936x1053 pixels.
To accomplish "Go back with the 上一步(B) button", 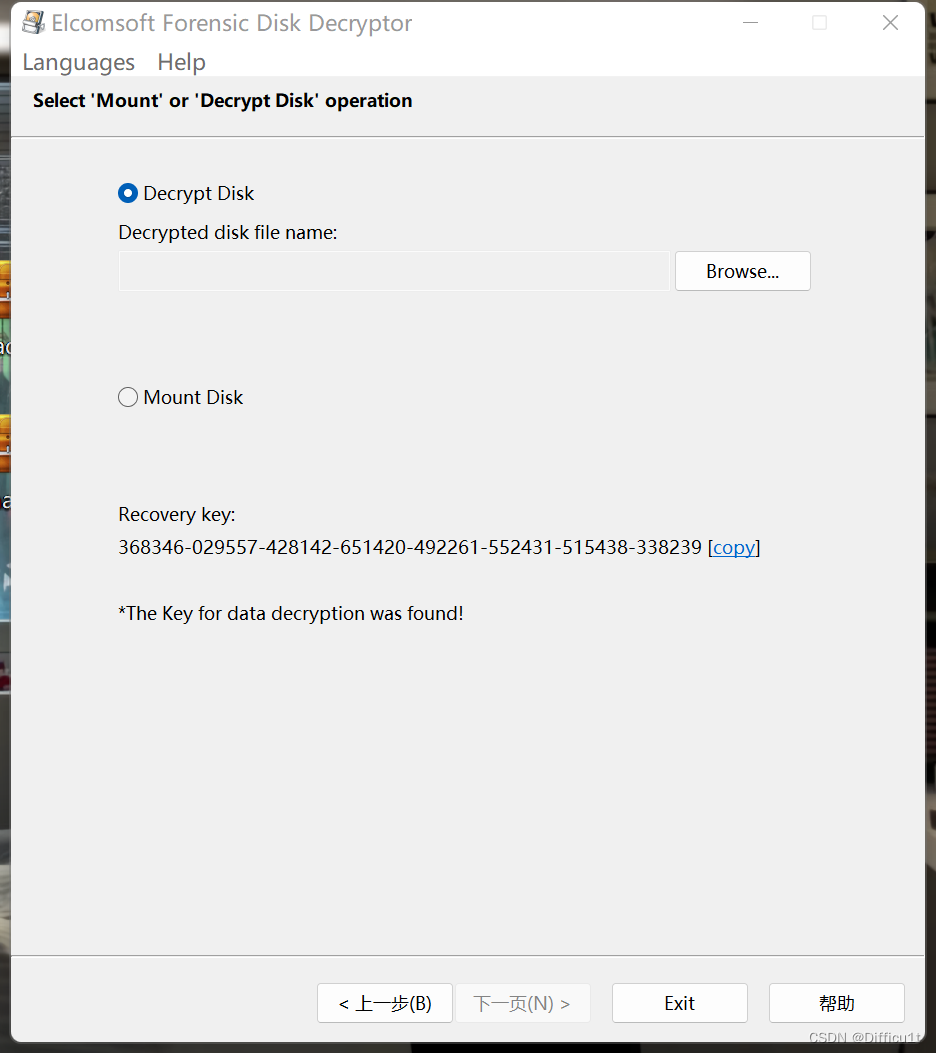I will click(385, 1003).
